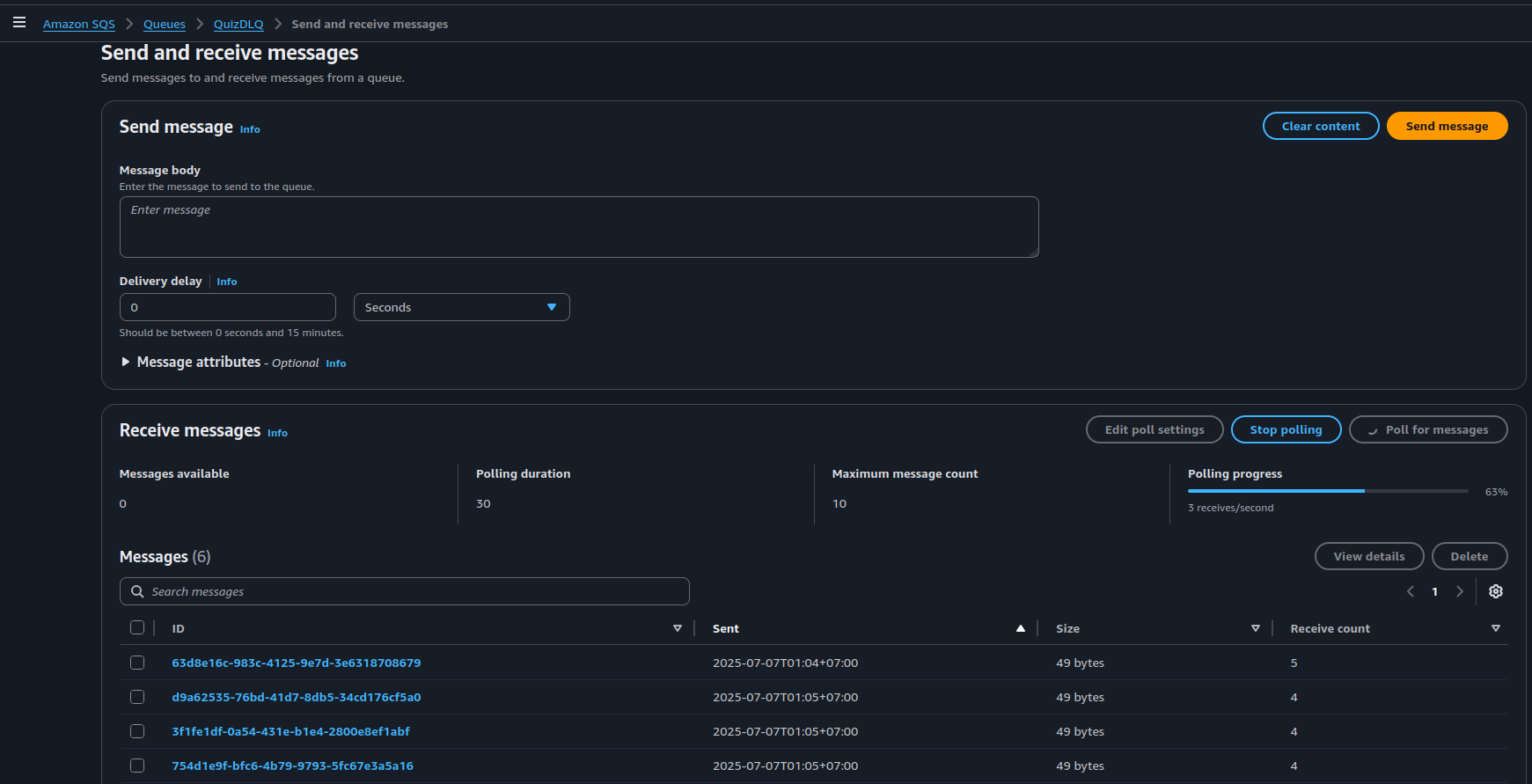
Task: Open table preferences gear icon
Action: [x=1495, y=591]
